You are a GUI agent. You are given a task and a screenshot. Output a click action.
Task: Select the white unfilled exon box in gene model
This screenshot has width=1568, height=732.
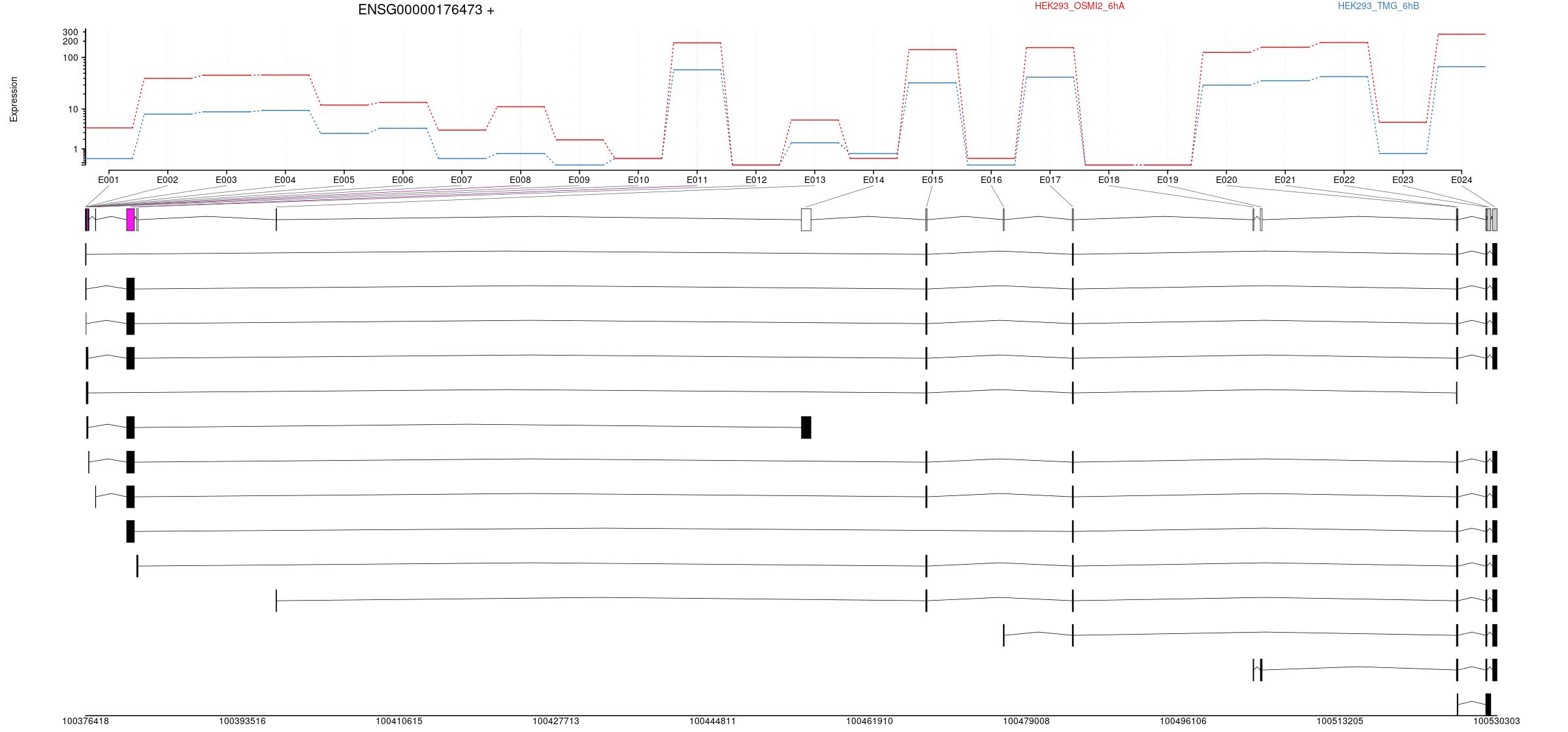(806, 220)
